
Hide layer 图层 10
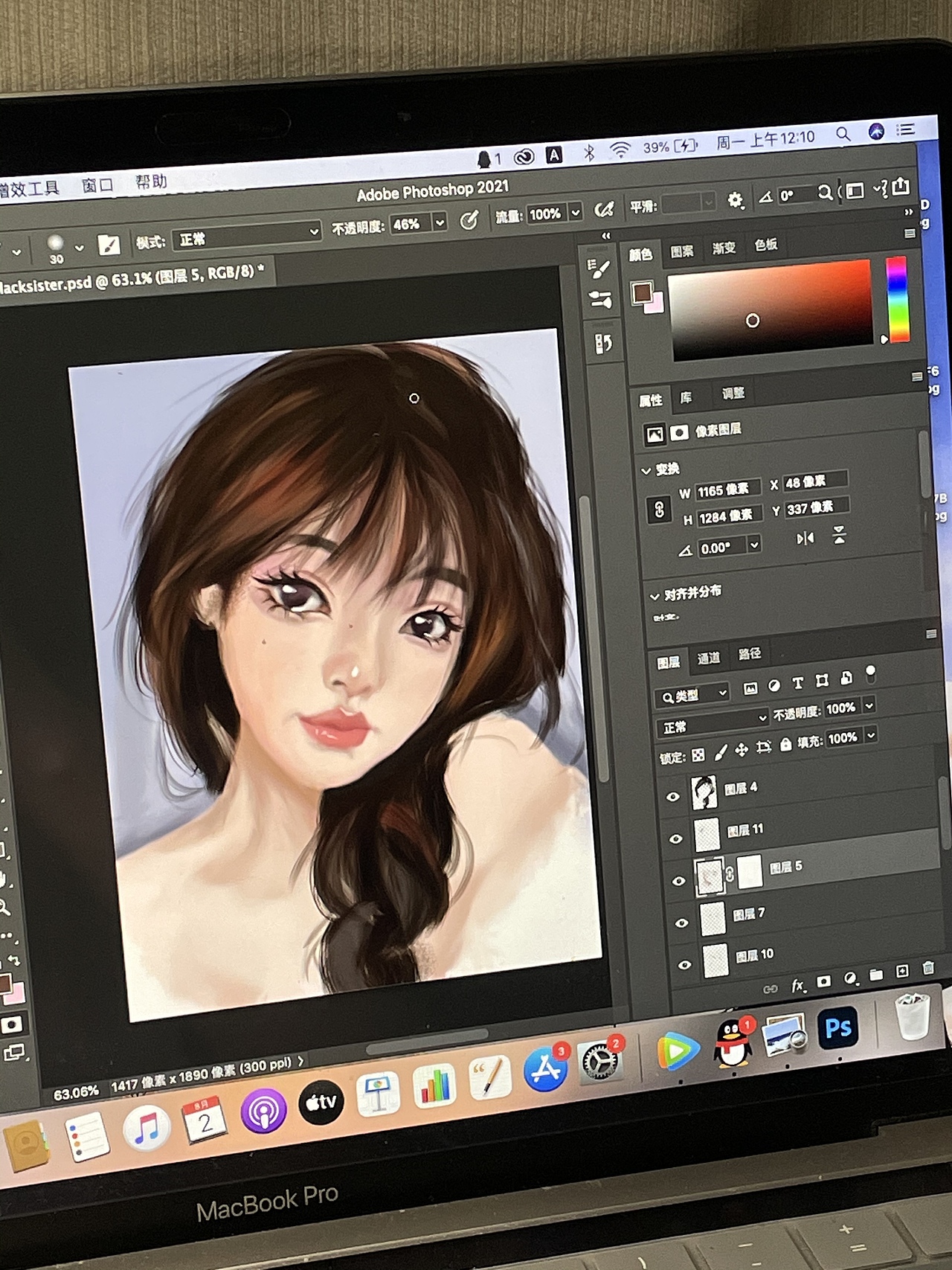coord(685,965)
